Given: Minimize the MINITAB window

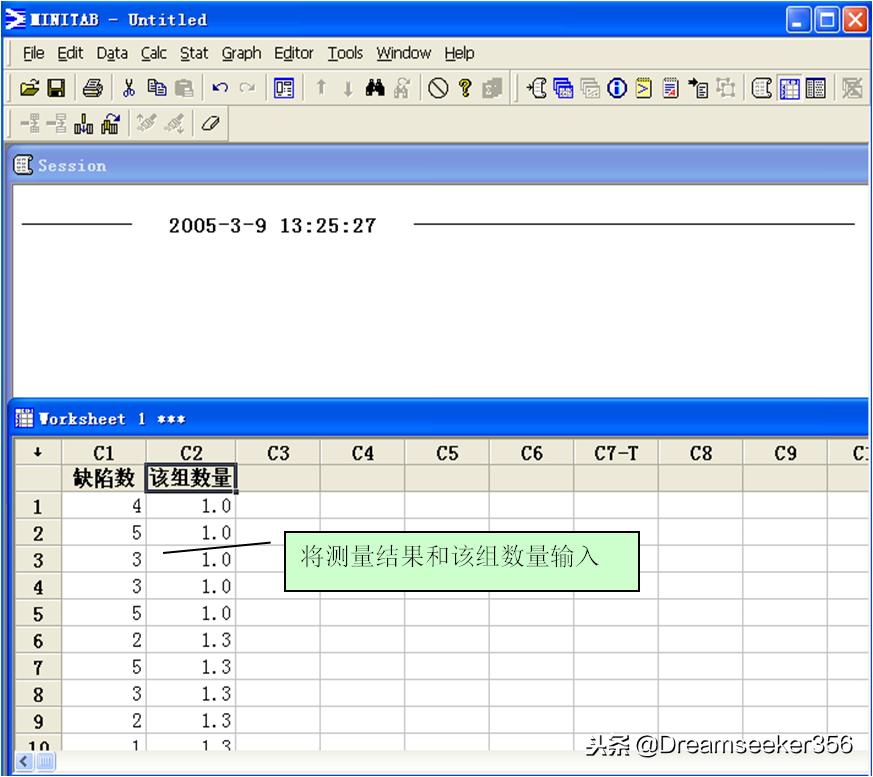Looking at the screenshot, I should click(x=798, y=20).
